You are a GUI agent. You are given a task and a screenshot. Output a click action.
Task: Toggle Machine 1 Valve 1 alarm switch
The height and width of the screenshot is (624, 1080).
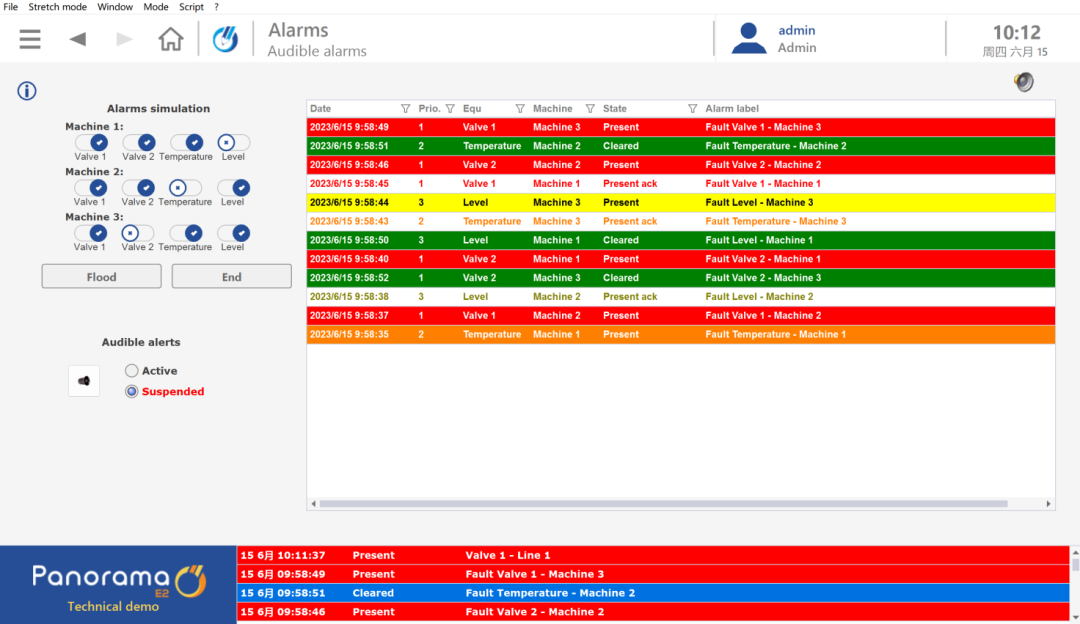pos(90,143)
